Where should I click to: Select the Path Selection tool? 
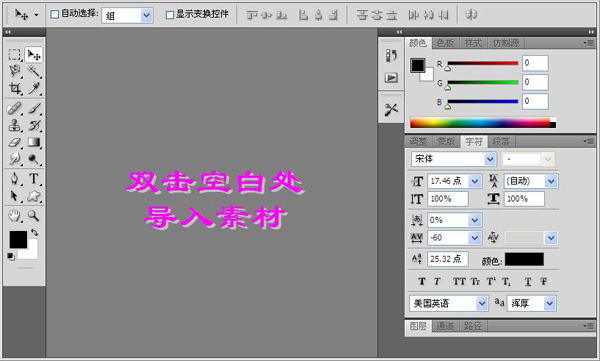click(15, 196)
